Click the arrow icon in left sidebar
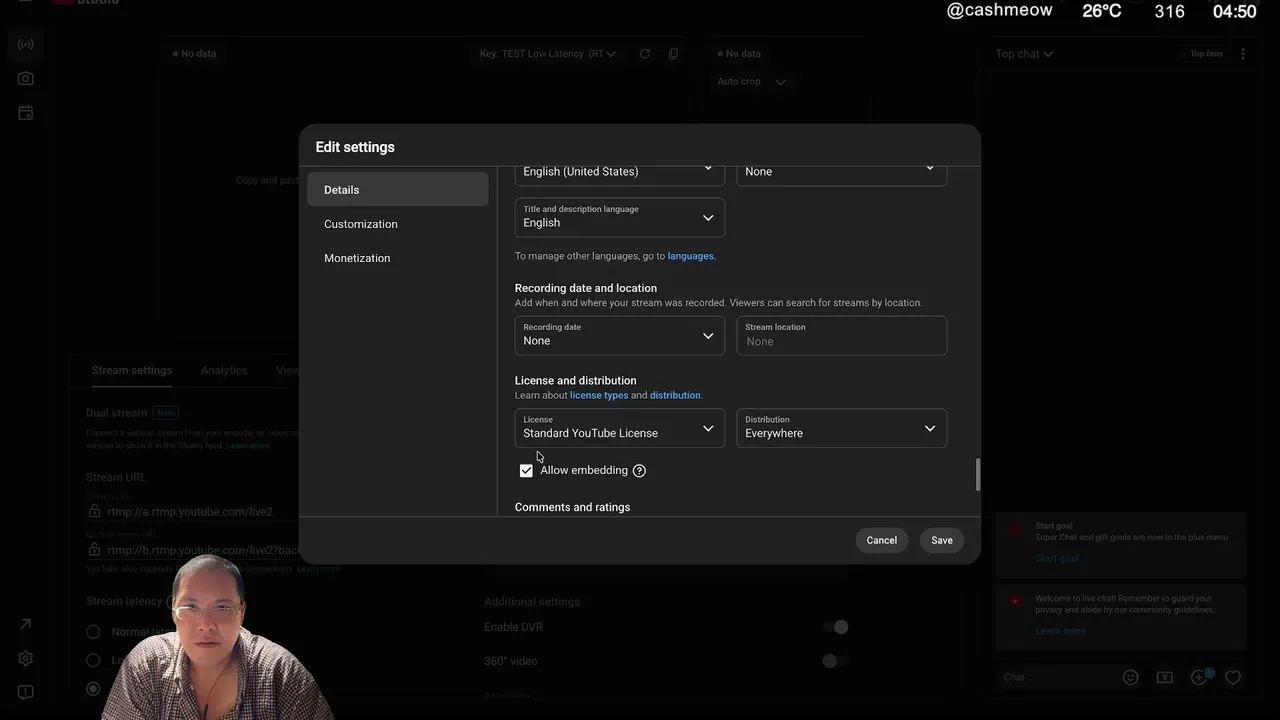 (x=26, y=624)
